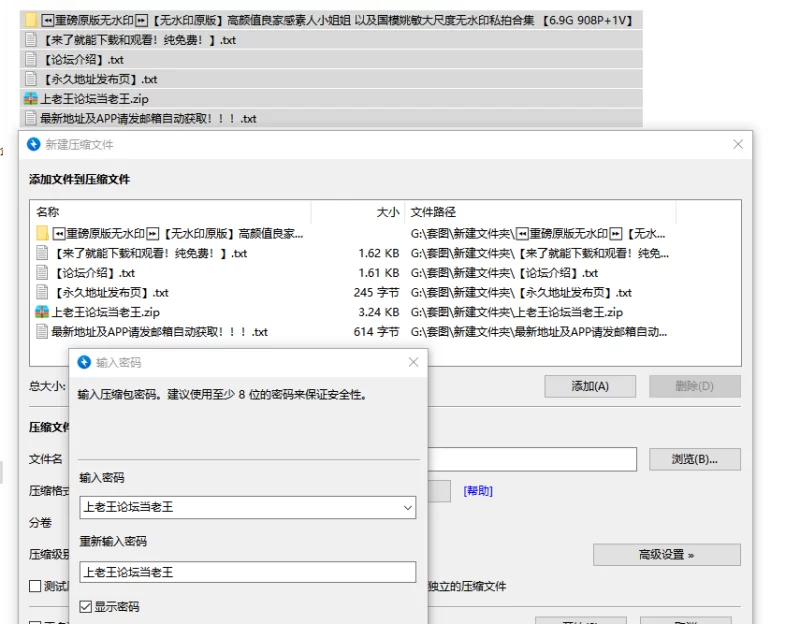Close the 输入密码 dialog

pos(413,362)
